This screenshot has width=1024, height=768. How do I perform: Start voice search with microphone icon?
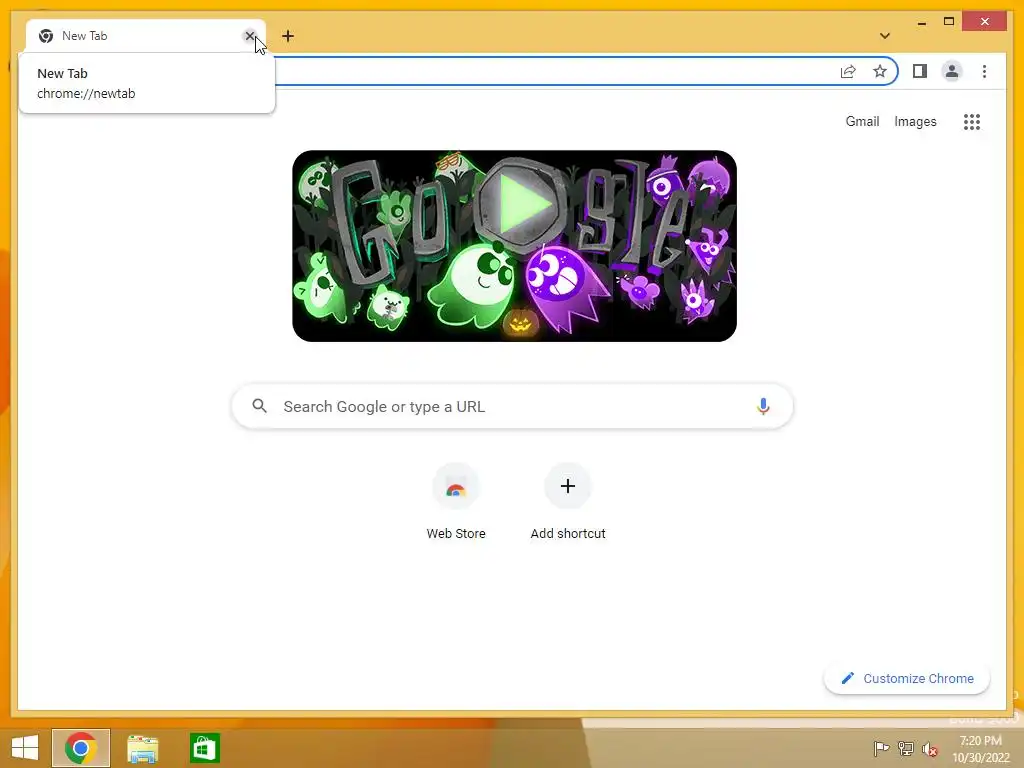click(763, 406)
